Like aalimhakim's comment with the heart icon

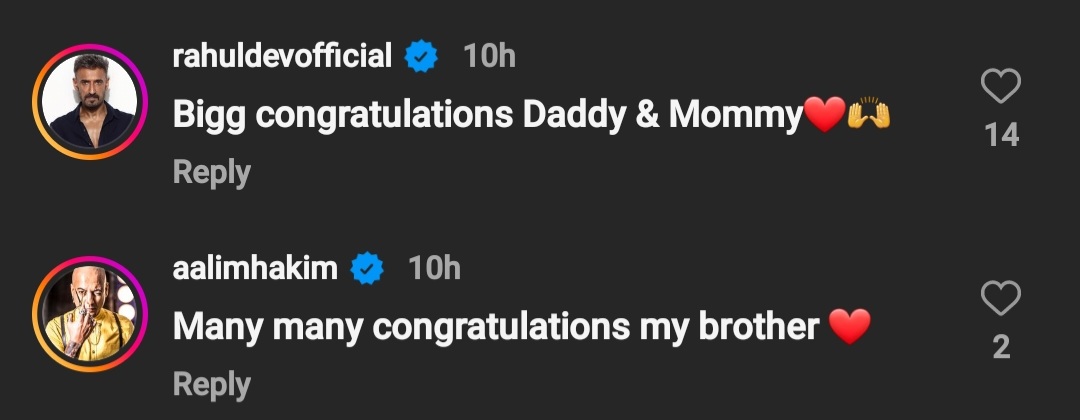[1000, 299]
